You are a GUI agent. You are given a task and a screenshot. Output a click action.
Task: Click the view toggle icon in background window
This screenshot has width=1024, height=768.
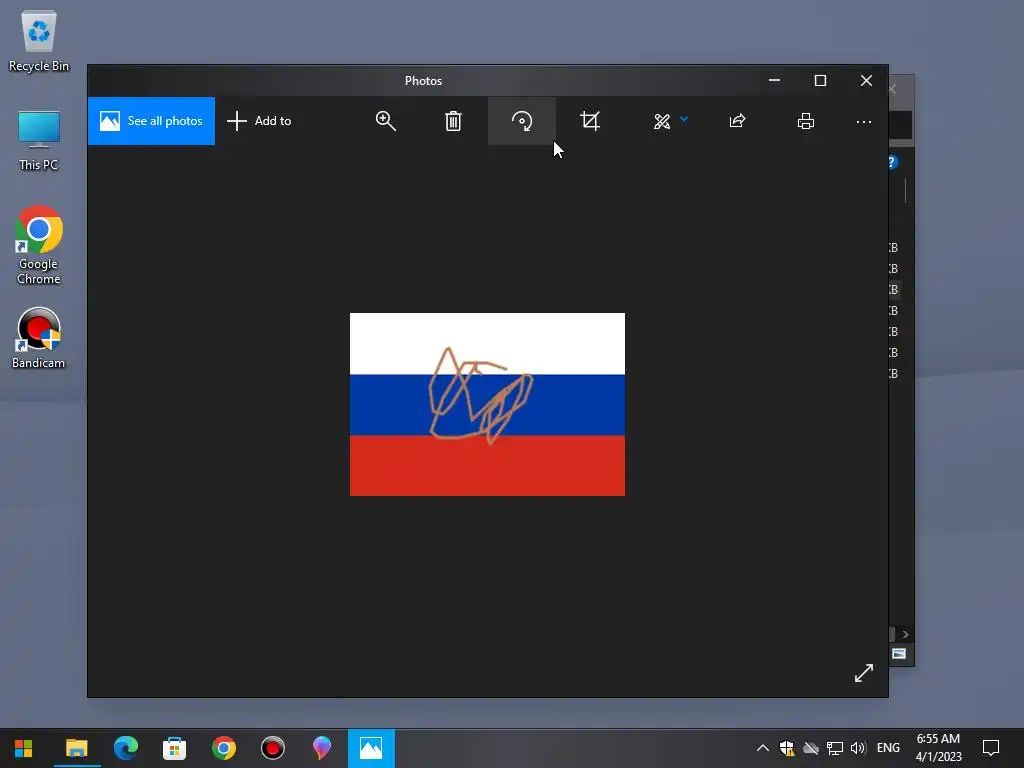(x=899, y=654)
